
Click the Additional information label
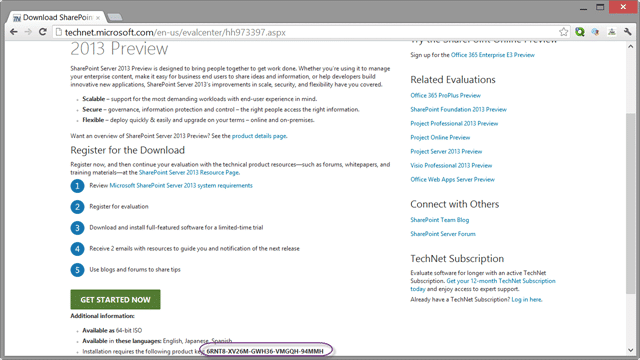[x=102, y=316]
